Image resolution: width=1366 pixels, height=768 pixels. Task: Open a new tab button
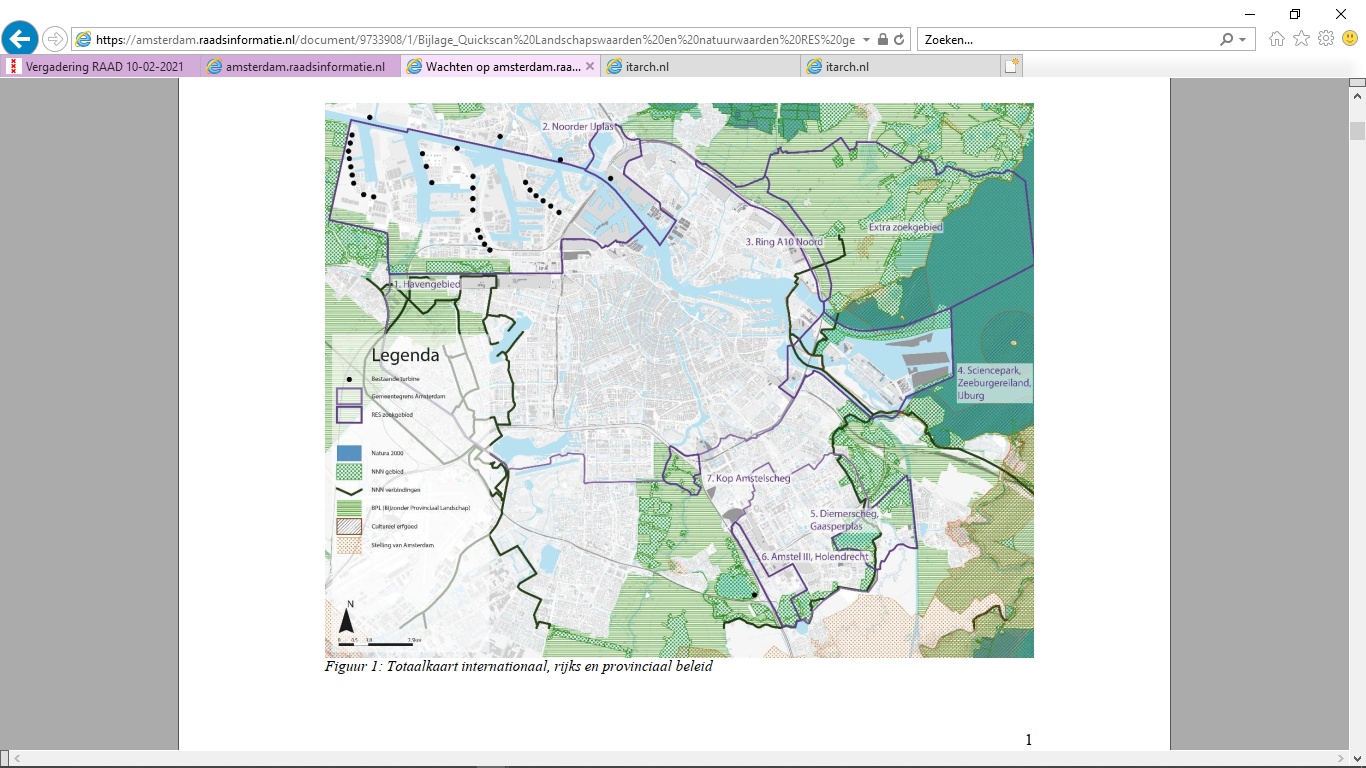pyautogui.click(x=1012, y=67)
